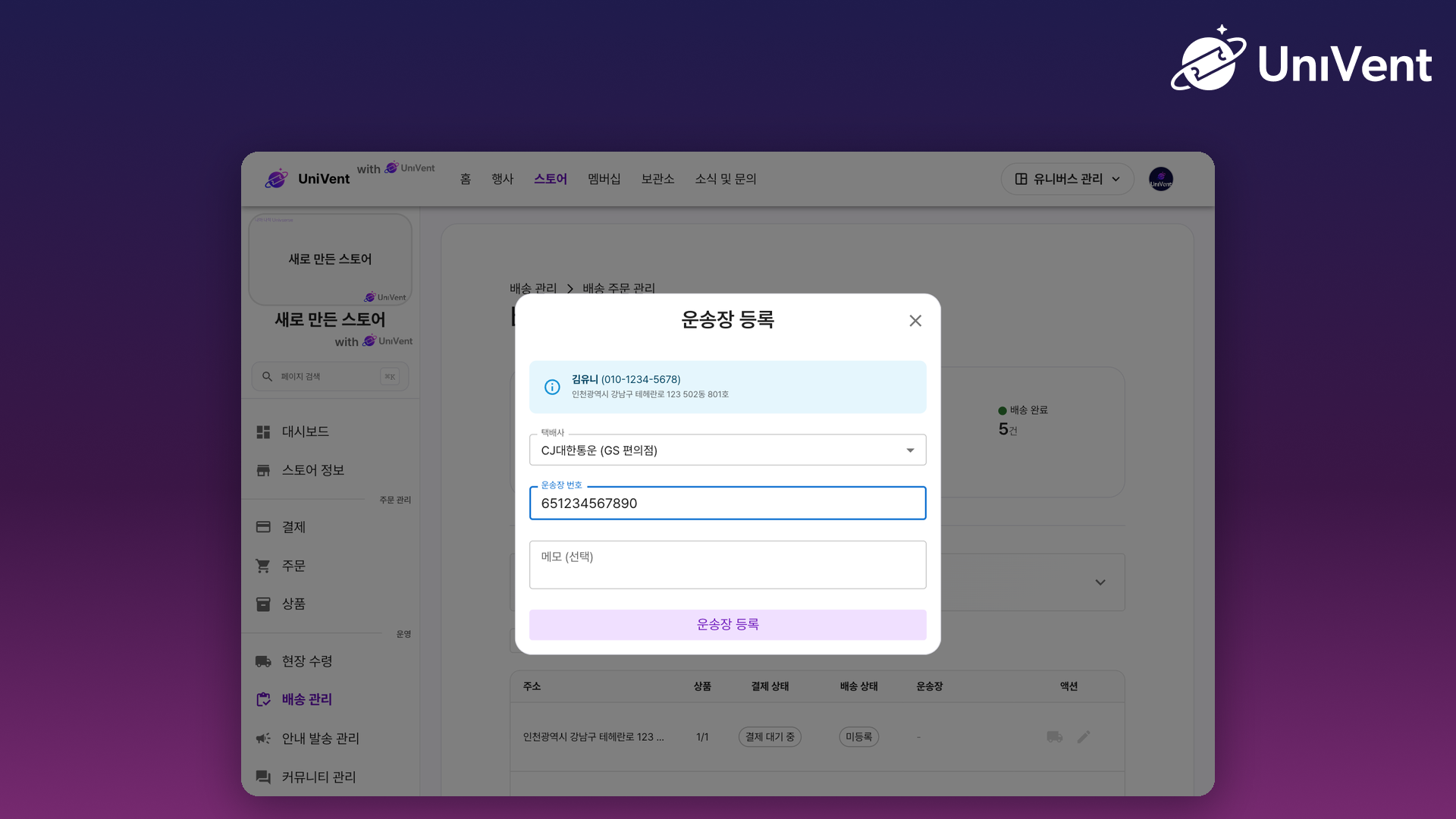This screenshot has height=819, width=1456.
Task: Click the truck action icon in order row
Action: 1054,736
